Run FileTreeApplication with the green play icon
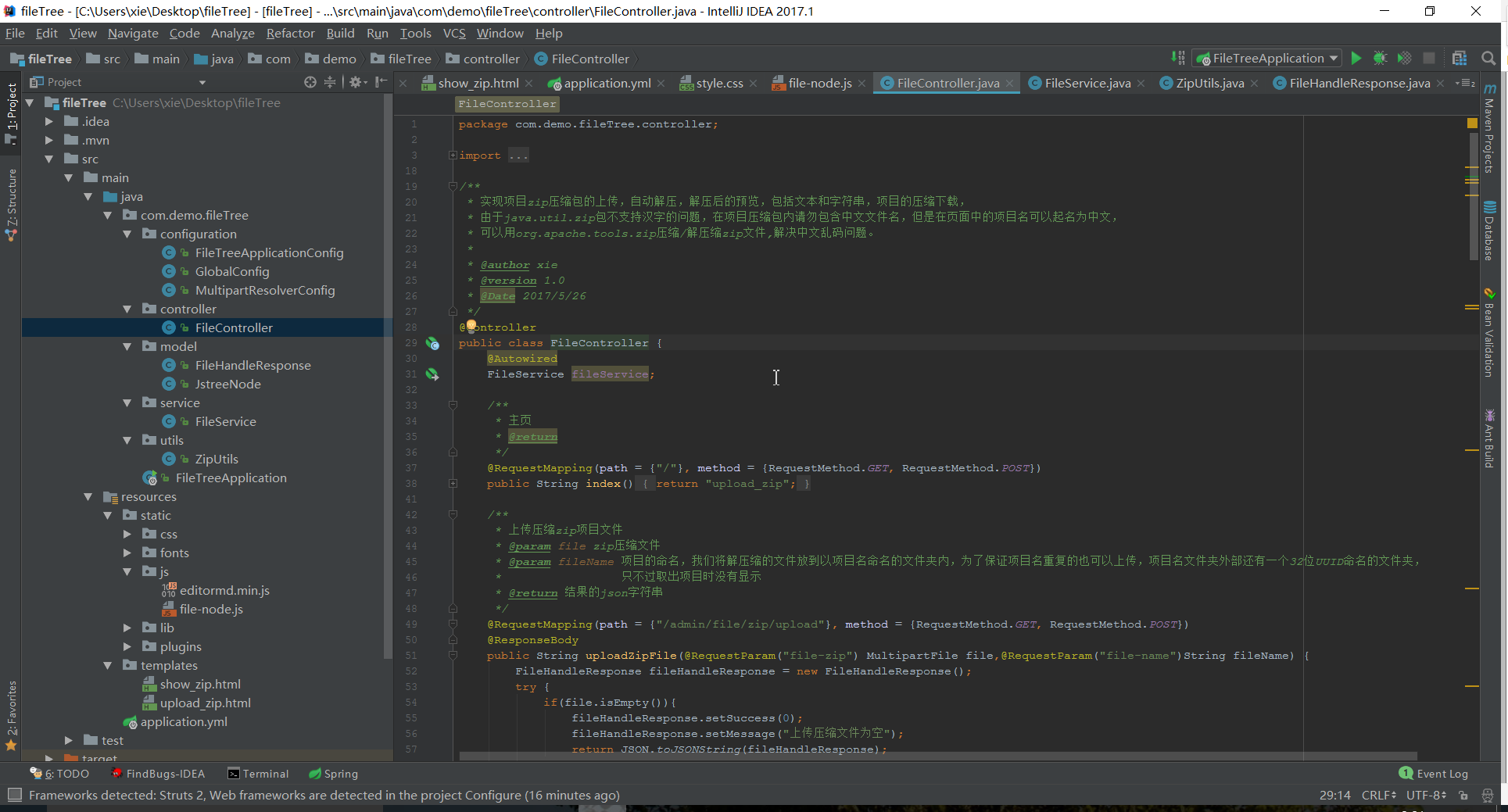The image size is (1508, 812). point(1356,59)
